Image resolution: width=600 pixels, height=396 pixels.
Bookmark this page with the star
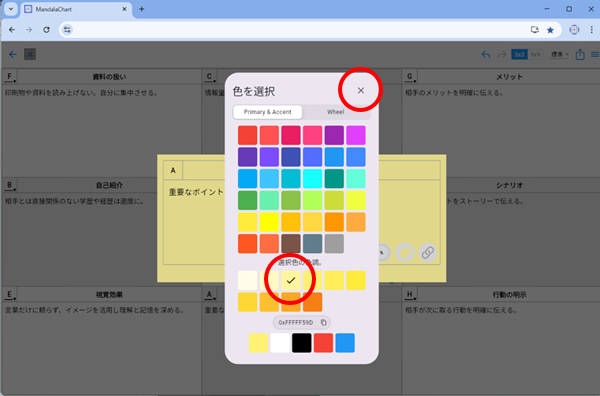click(550, 30)
